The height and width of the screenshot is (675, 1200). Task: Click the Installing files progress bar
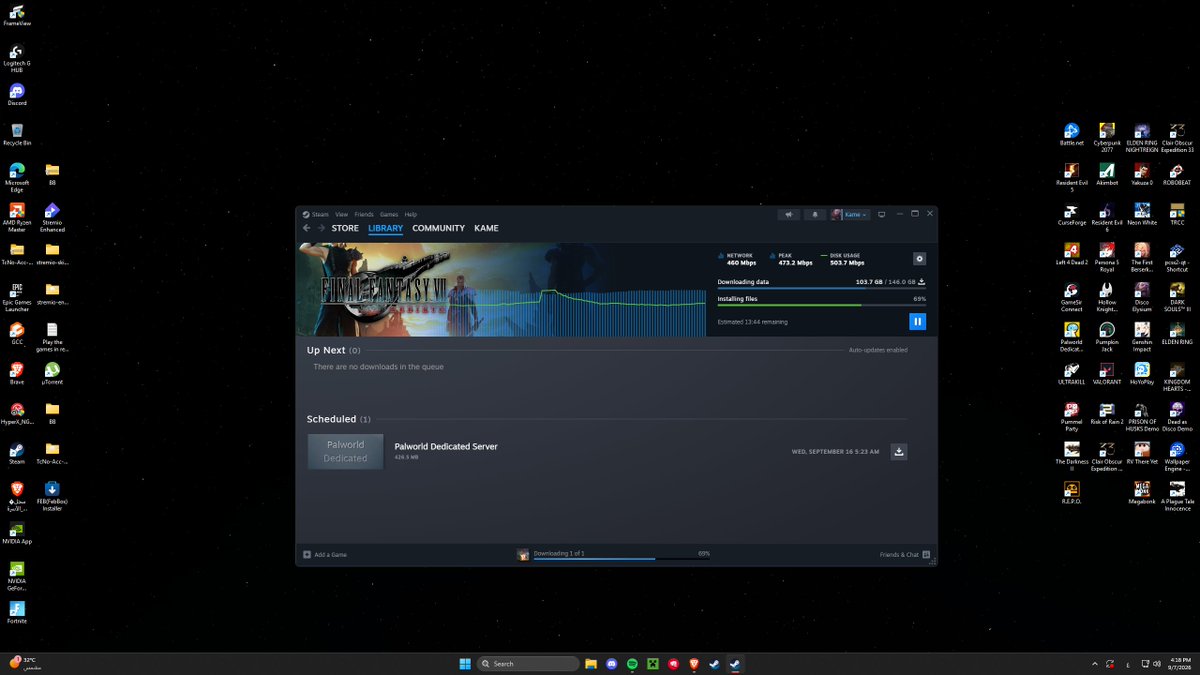tap(821, 305)
